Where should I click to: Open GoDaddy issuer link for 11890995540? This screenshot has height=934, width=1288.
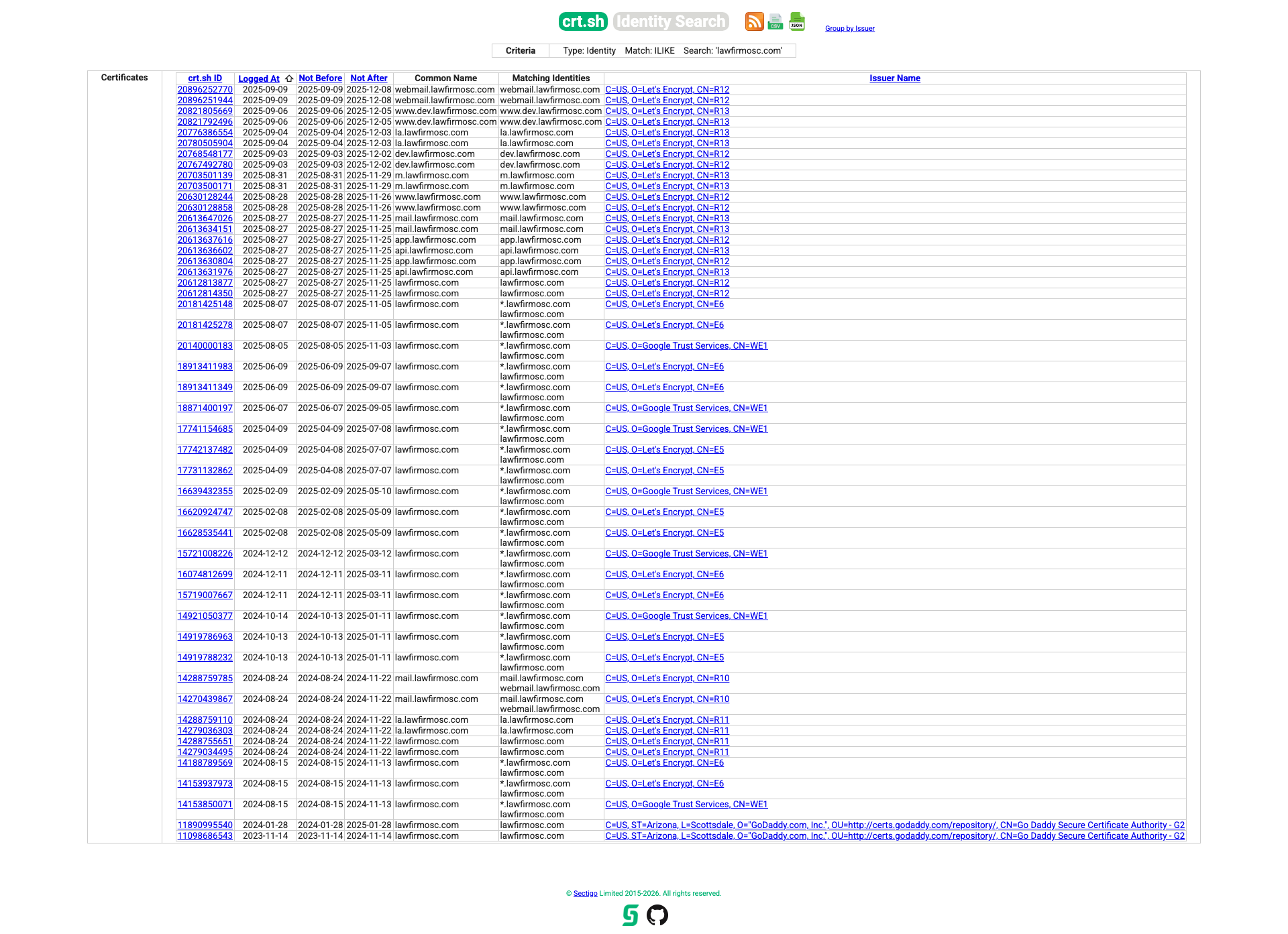895,825
